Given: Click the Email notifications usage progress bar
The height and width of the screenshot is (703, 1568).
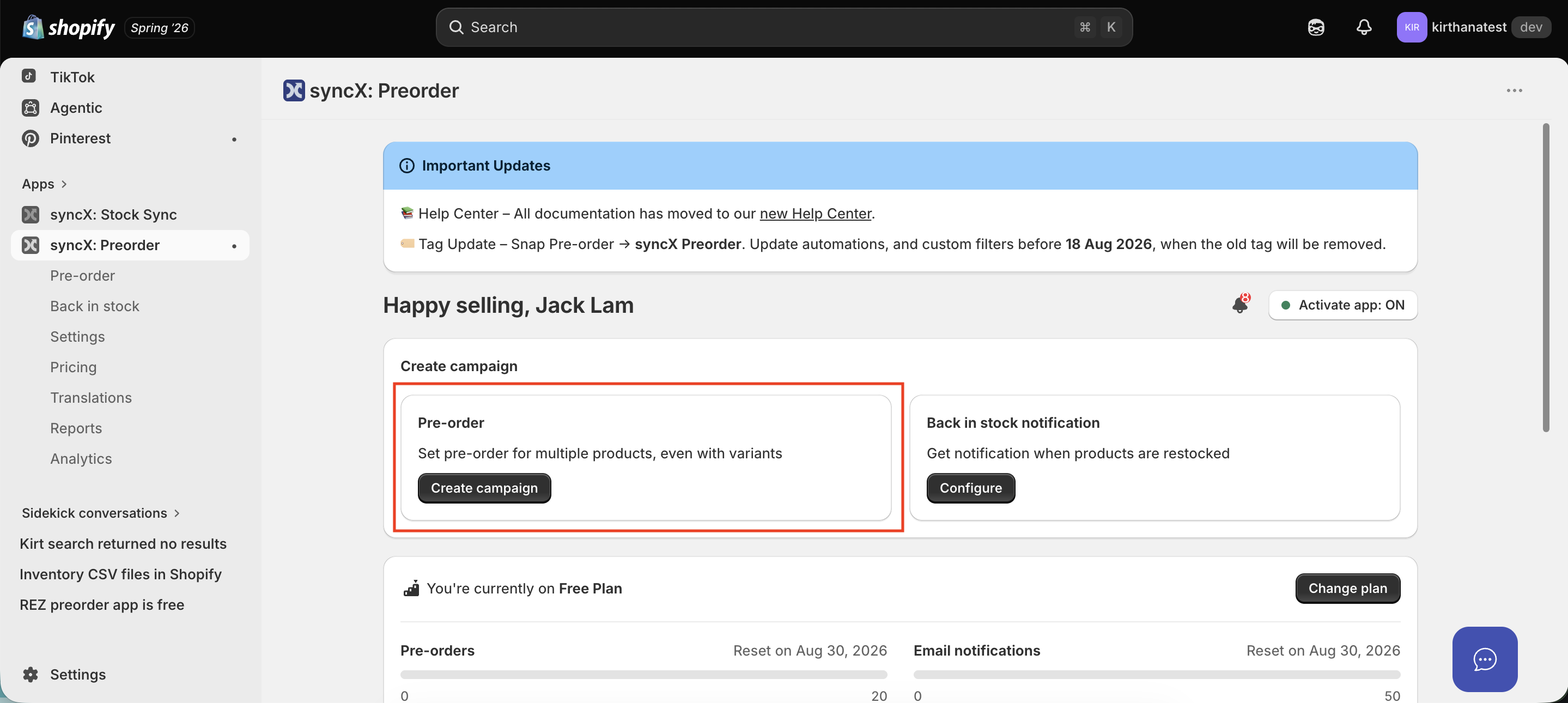Looking at the screenshot, I should (1157, 675).
